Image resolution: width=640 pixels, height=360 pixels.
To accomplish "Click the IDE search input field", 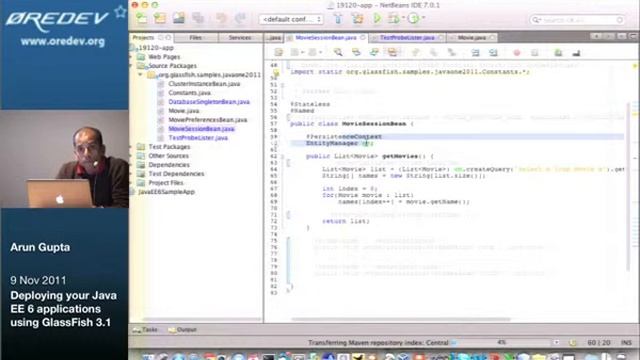I will pos(577,20).
